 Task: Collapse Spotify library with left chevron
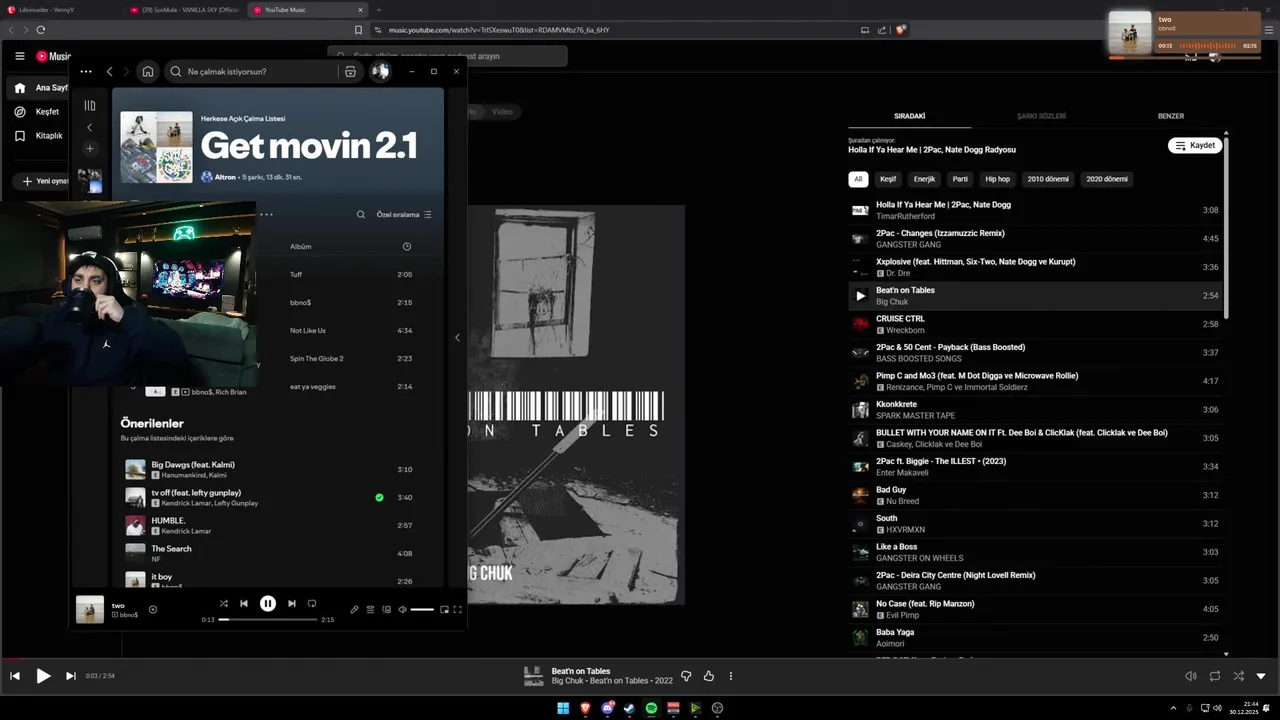click(90, 127)
